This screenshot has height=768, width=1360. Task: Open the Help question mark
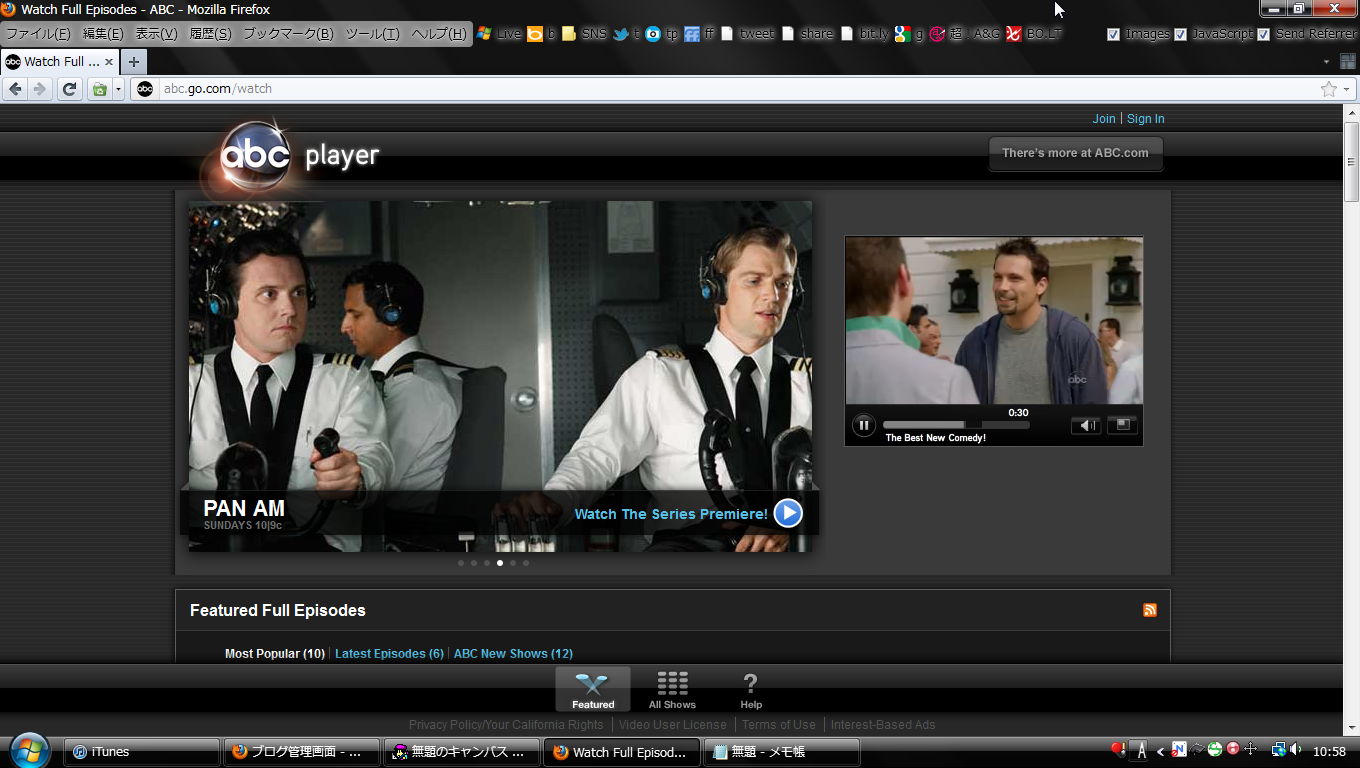[x=751, y=689]
